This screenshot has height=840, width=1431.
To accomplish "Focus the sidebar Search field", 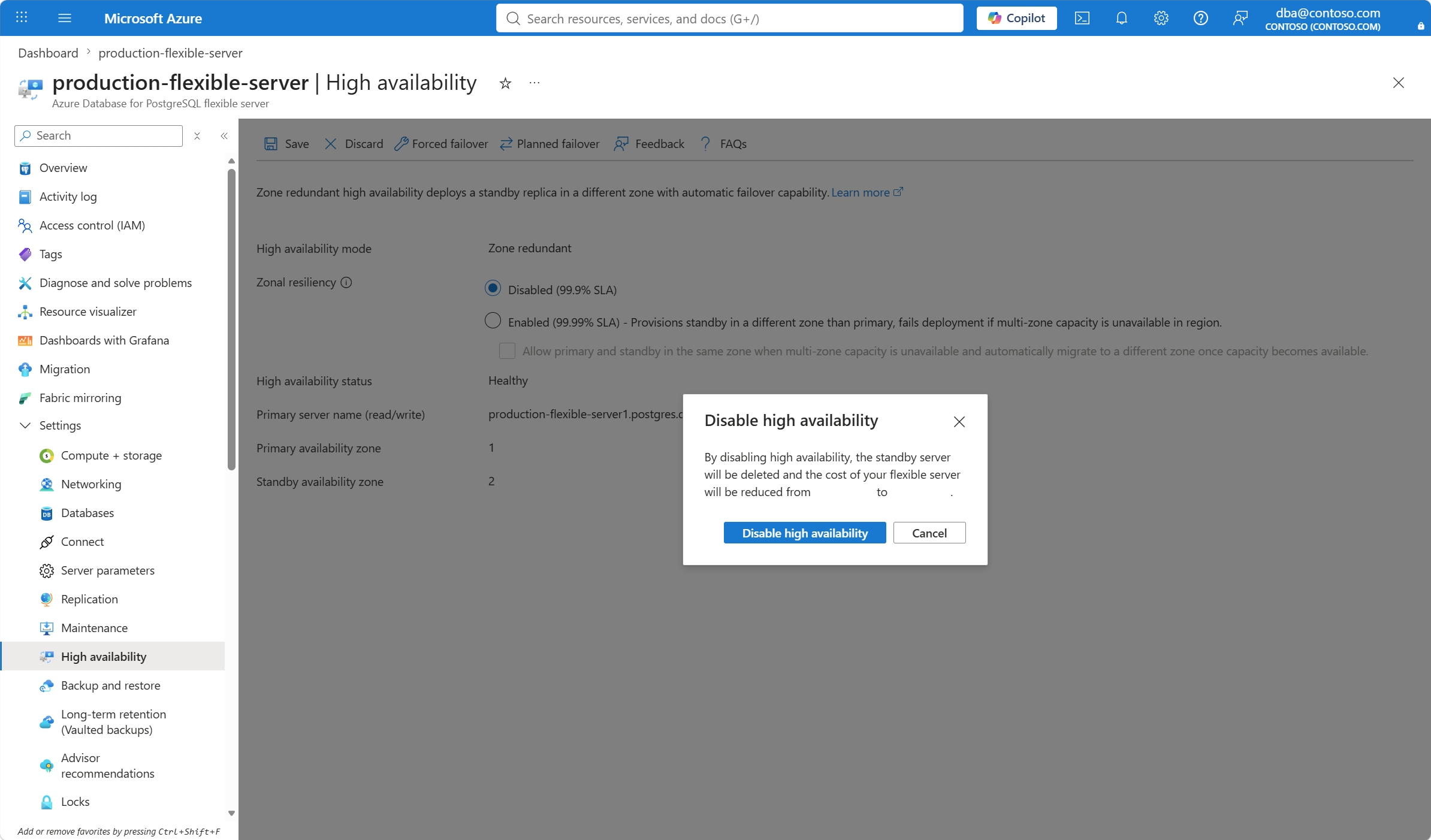I will 98,136.
